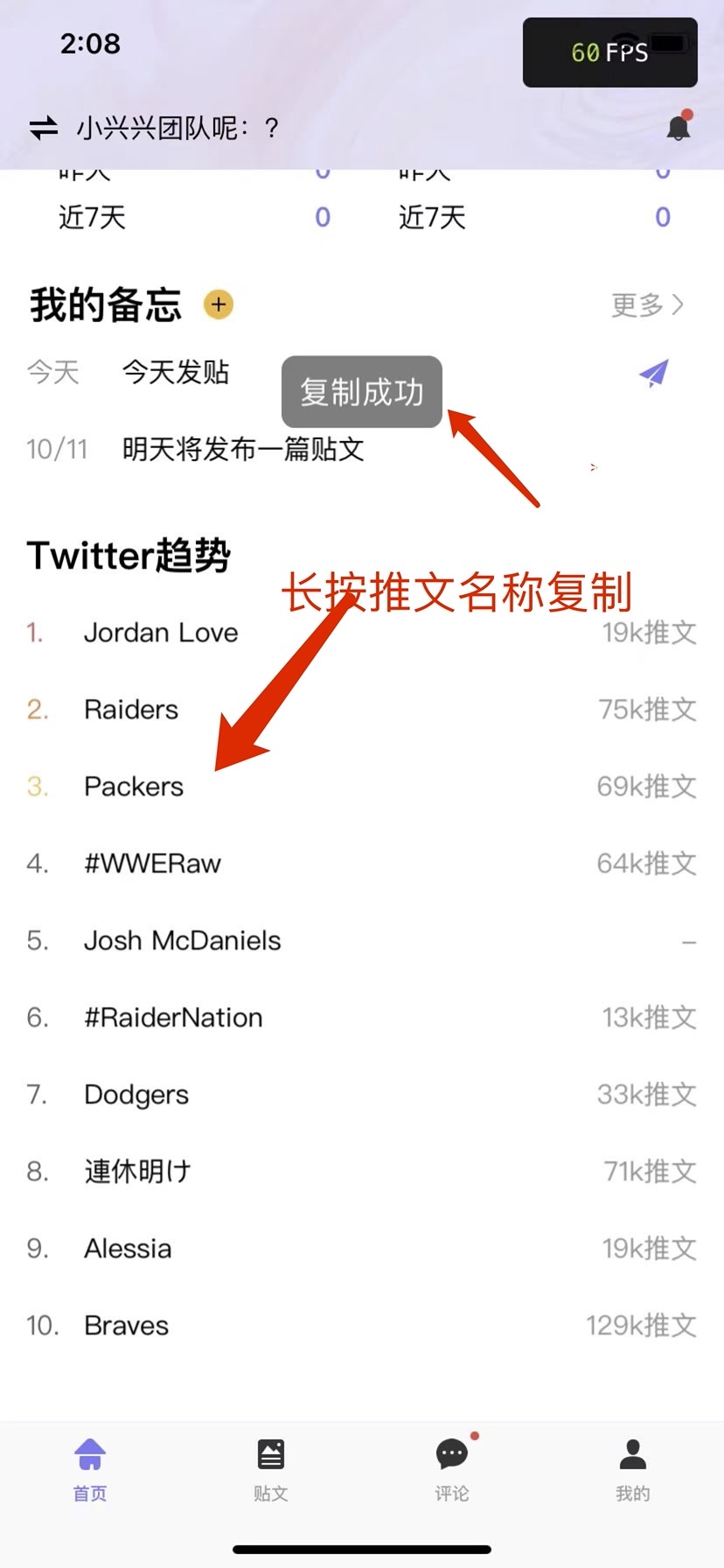
Task: Expand 更多 memos with the chevron
Action: pos(647,304)
